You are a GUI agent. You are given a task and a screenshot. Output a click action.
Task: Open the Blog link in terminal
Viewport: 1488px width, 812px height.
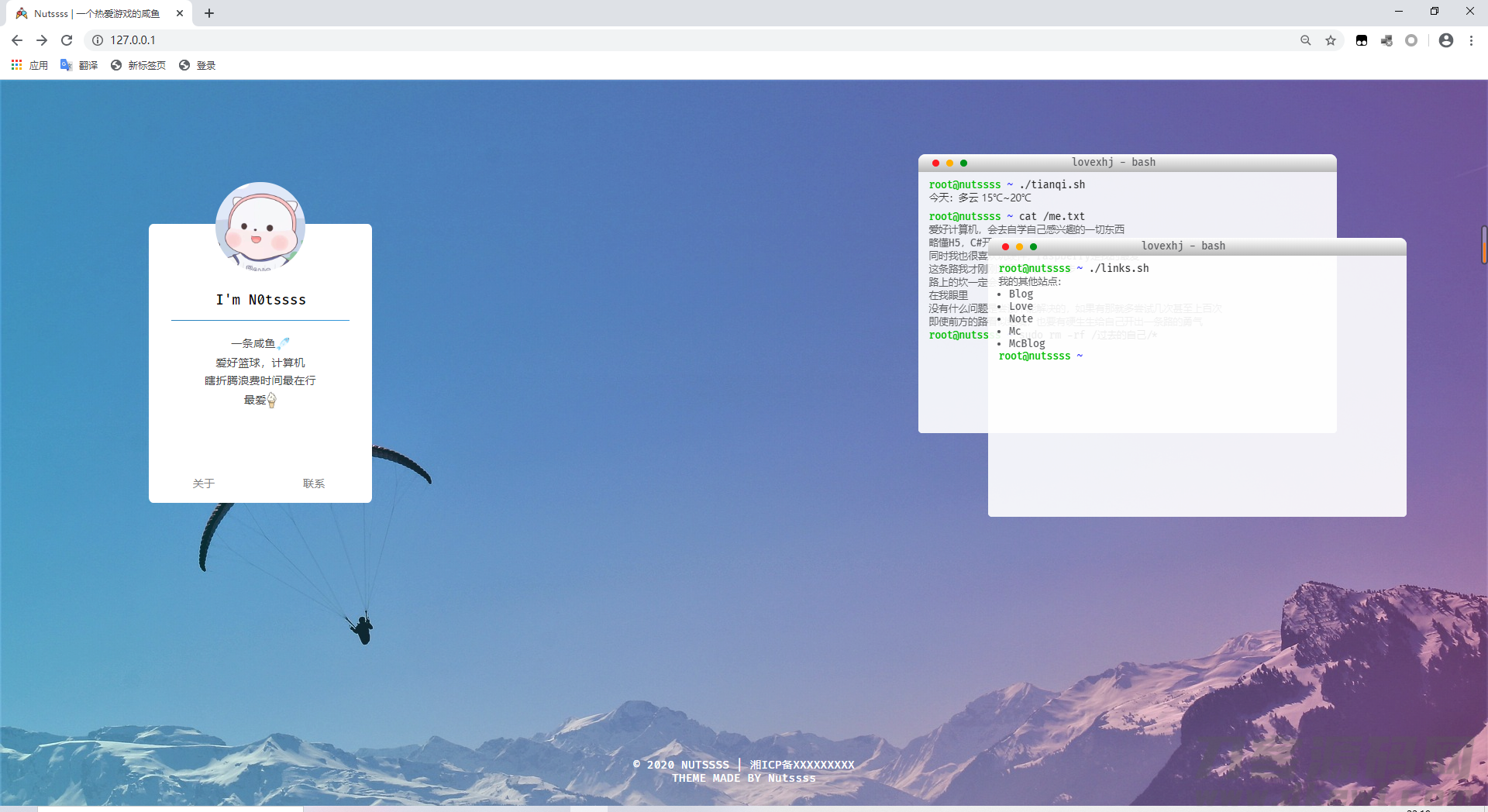(x=1021, y=294)
